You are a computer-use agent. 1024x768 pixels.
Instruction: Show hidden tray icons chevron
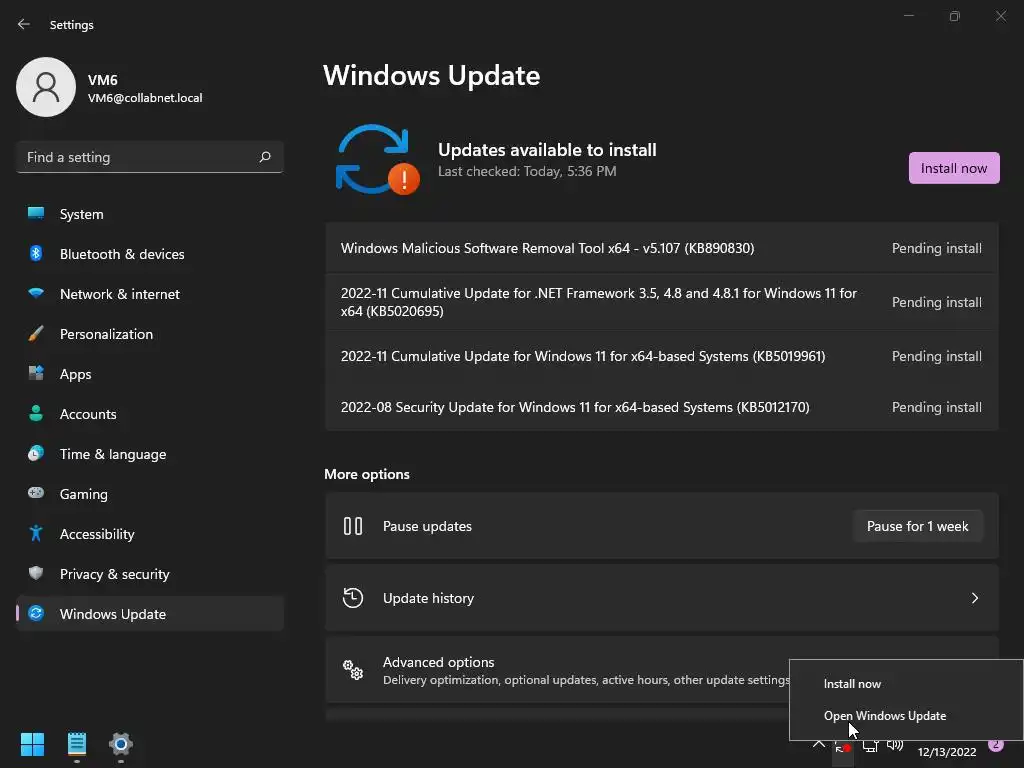818,744
